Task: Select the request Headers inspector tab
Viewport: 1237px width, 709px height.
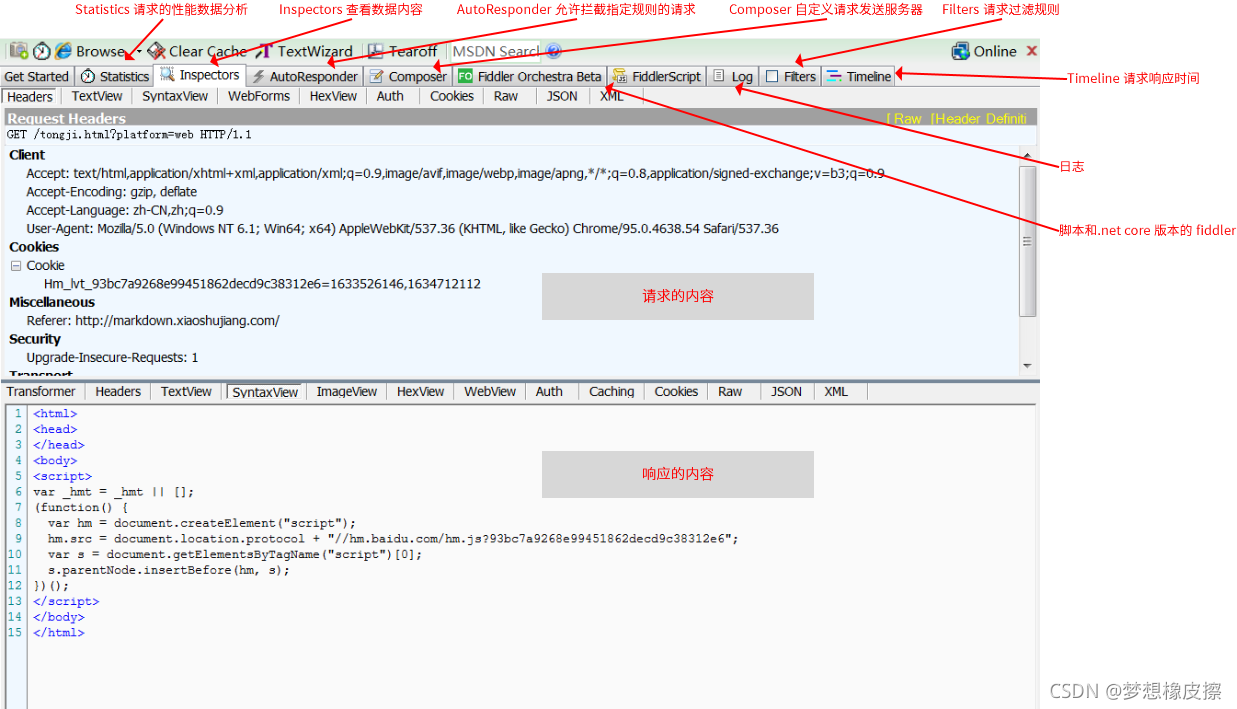Action: 30,96
